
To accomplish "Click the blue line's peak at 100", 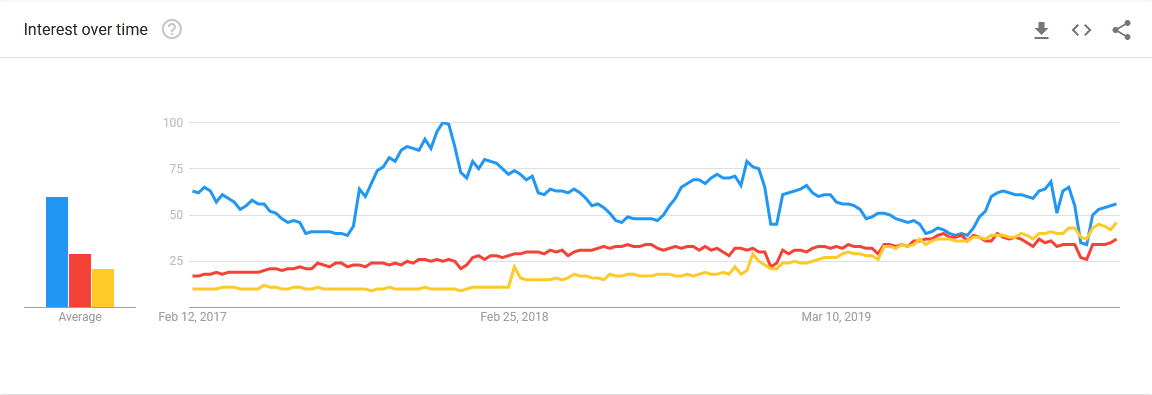I will 443,123.
